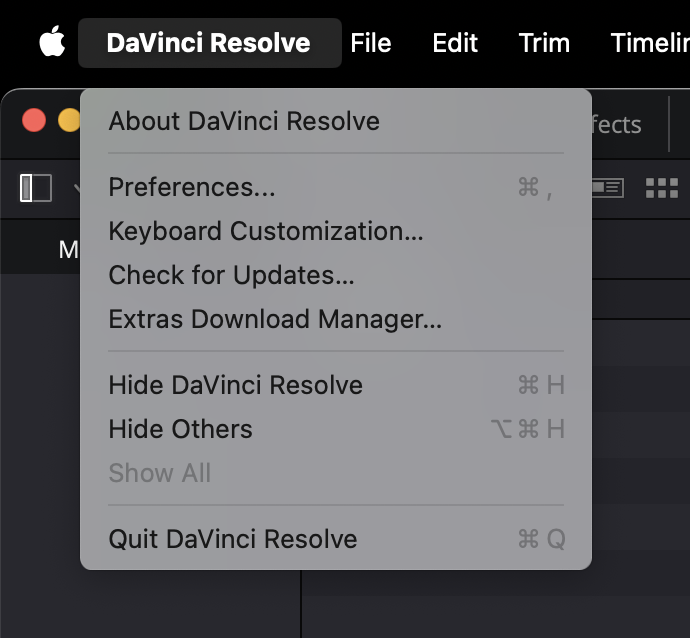Open the Apple menu
690x638 pixels.
pos(52,43)
